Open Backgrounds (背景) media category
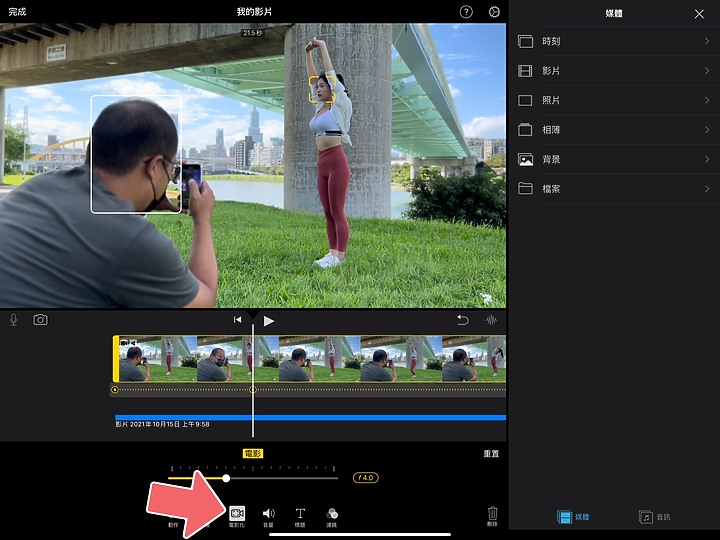The width and height of the screenshot is (720, 540). pos(614,159)
